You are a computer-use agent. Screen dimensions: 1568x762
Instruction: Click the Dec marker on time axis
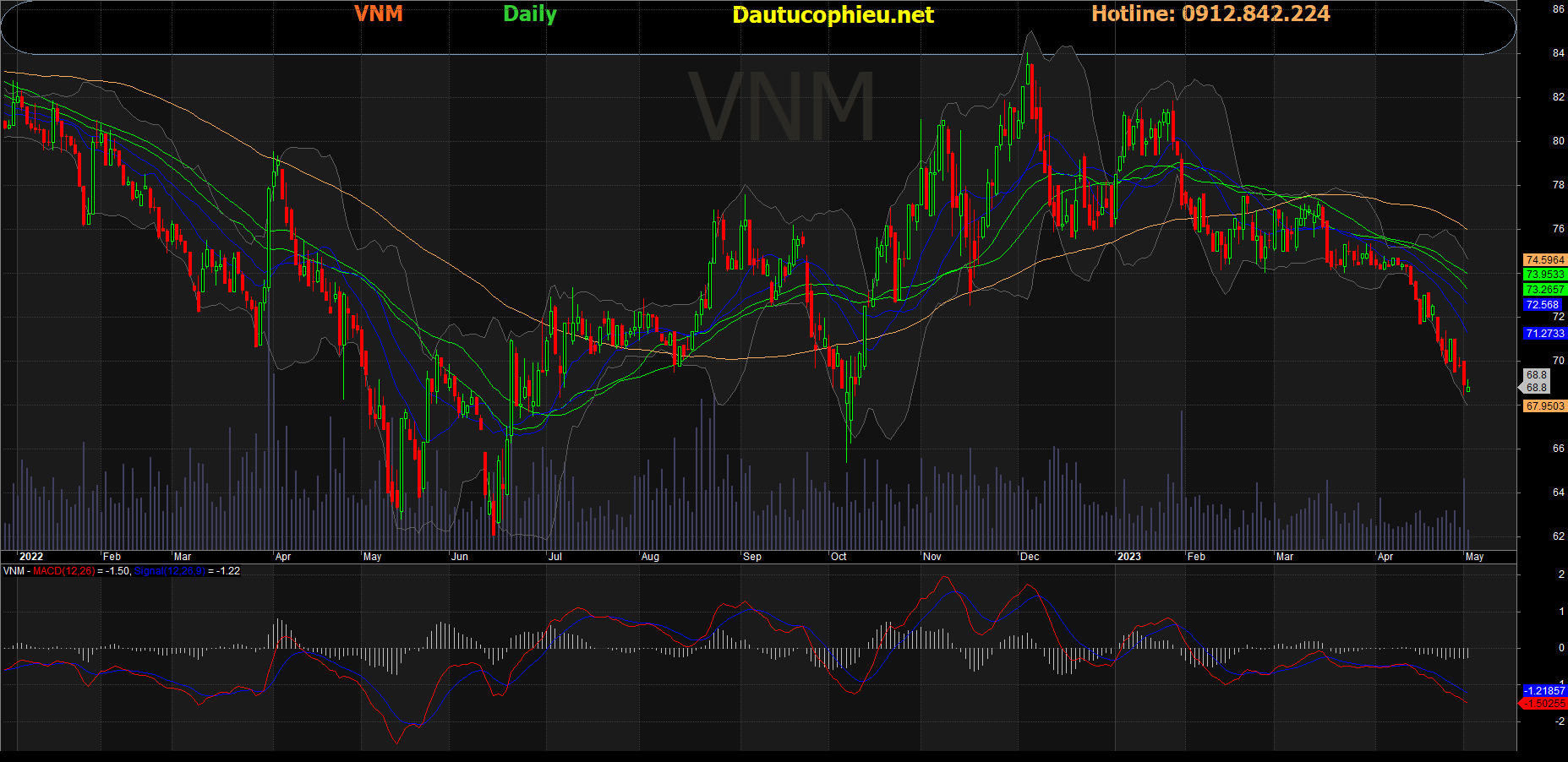pos(1030,557)
